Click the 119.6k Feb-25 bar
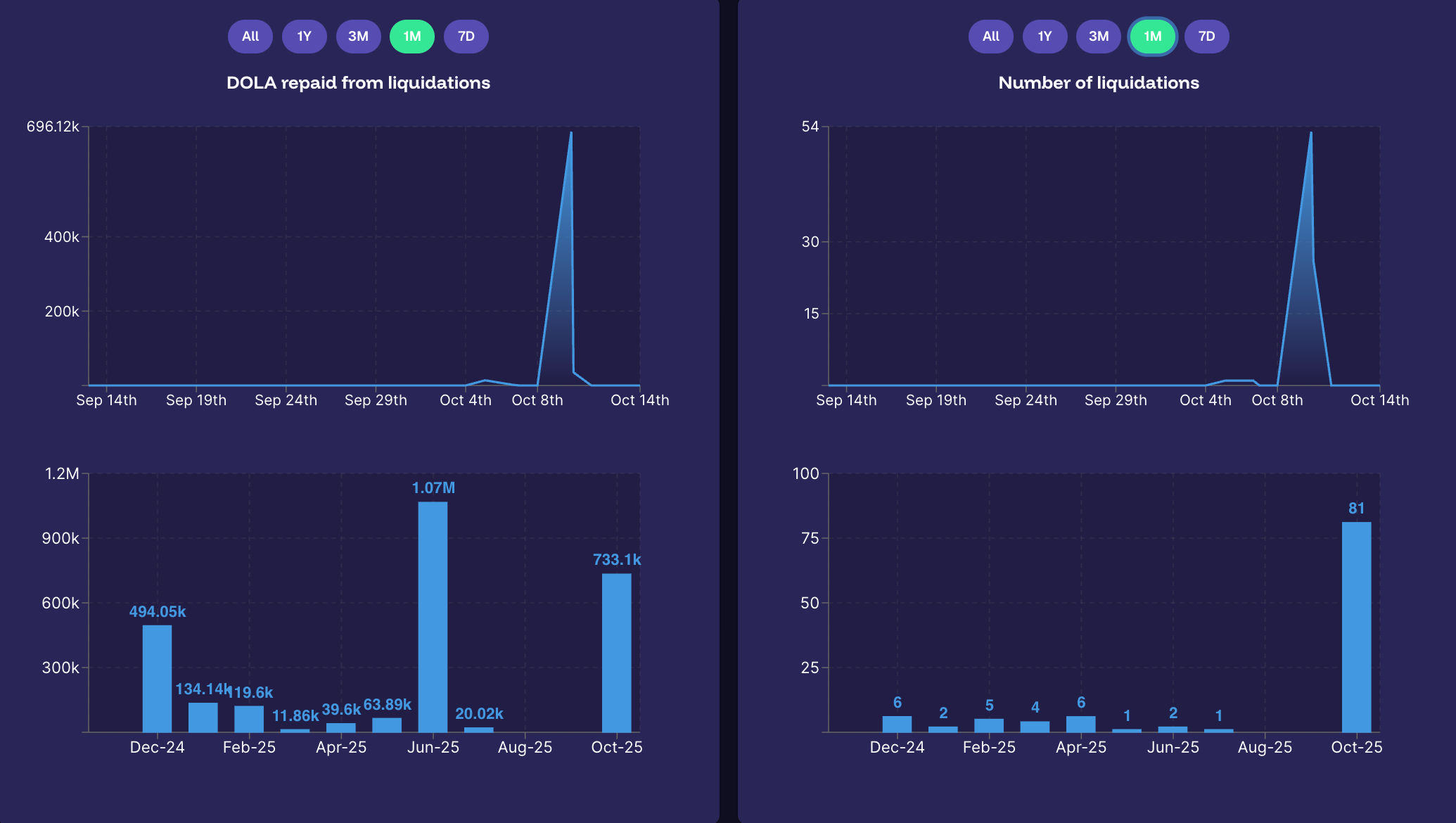The height and width of the screenshot is (823, 1456). 249,719
